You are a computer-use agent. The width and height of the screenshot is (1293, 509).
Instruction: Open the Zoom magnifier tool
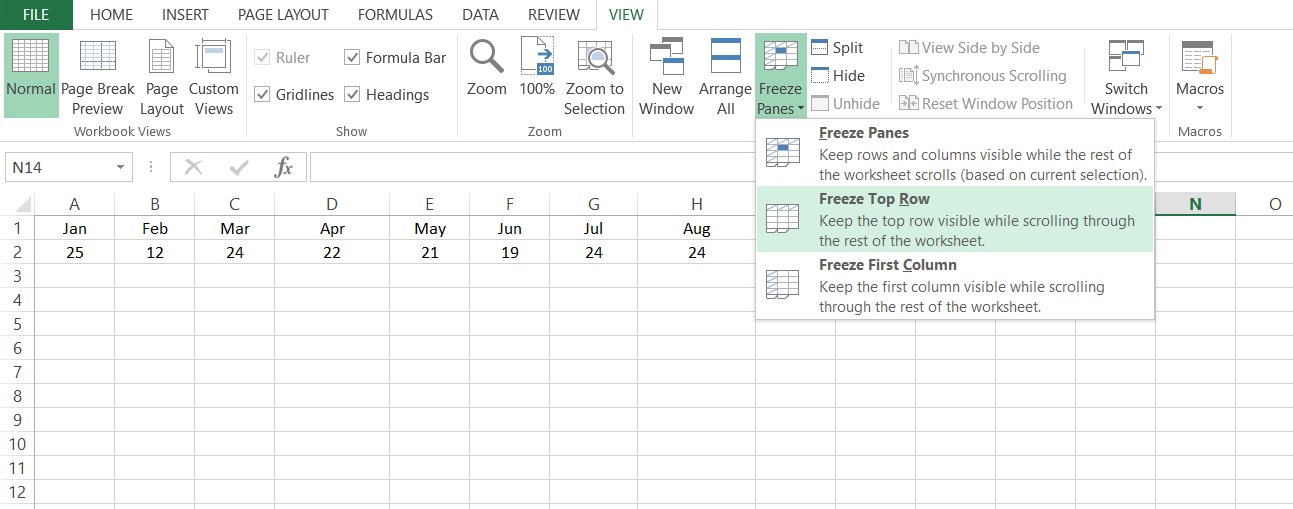(x=487, y=68)
